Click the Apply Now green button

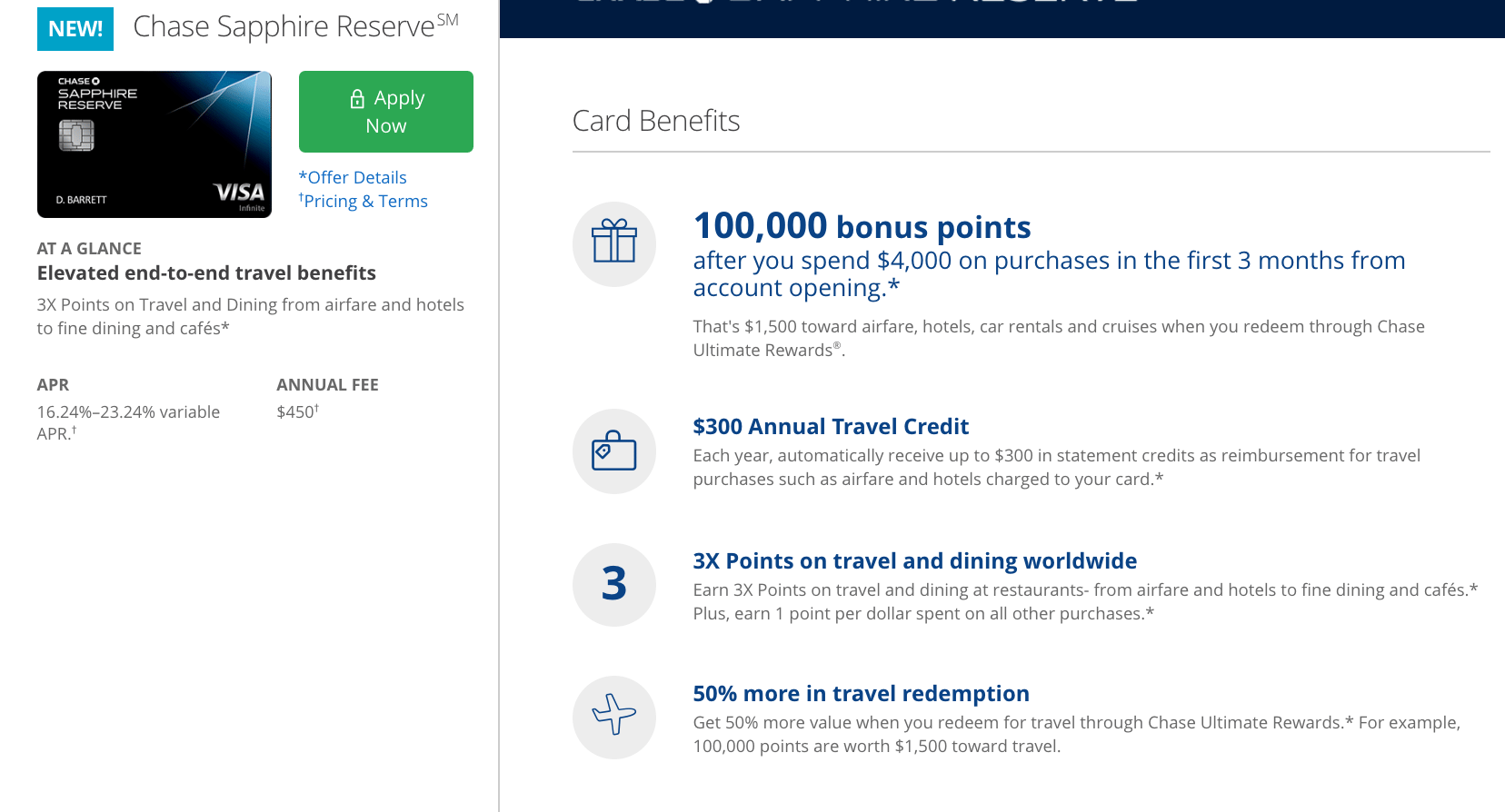coord(386,112)
